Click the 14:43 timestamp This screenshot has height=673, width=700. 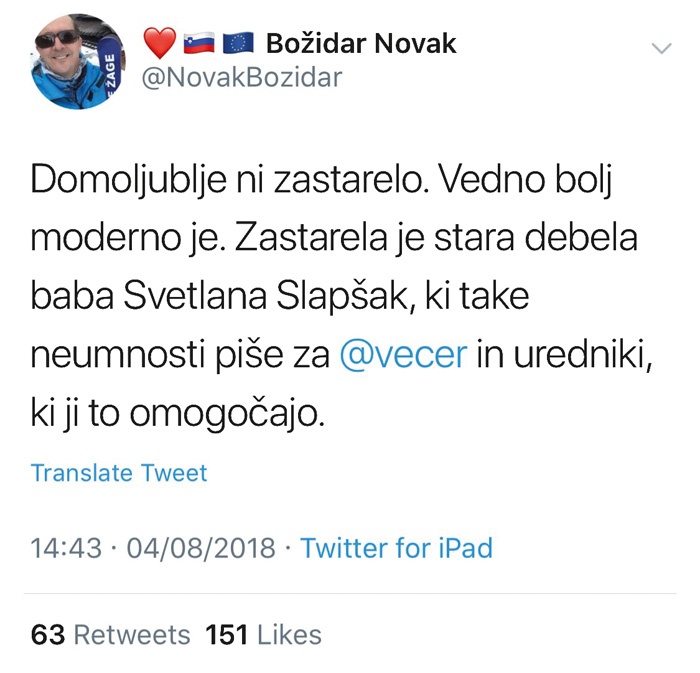click(67, 548)
